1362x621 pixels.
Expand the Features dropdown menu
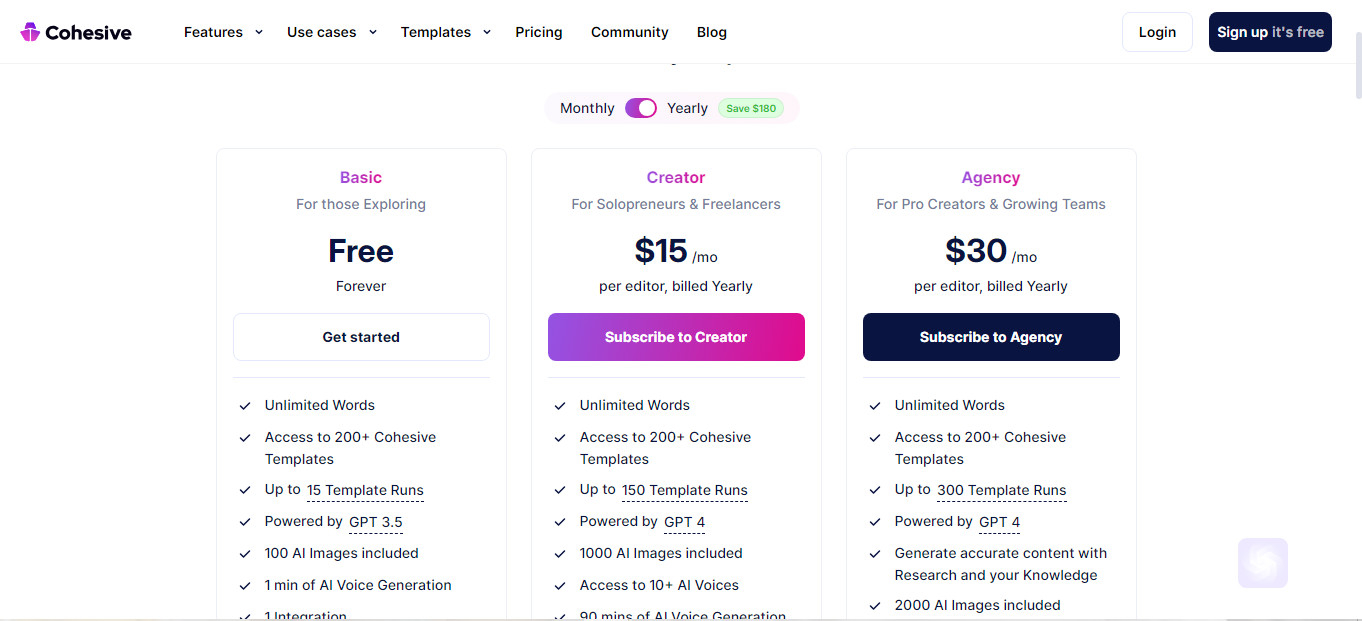[223, 32]
